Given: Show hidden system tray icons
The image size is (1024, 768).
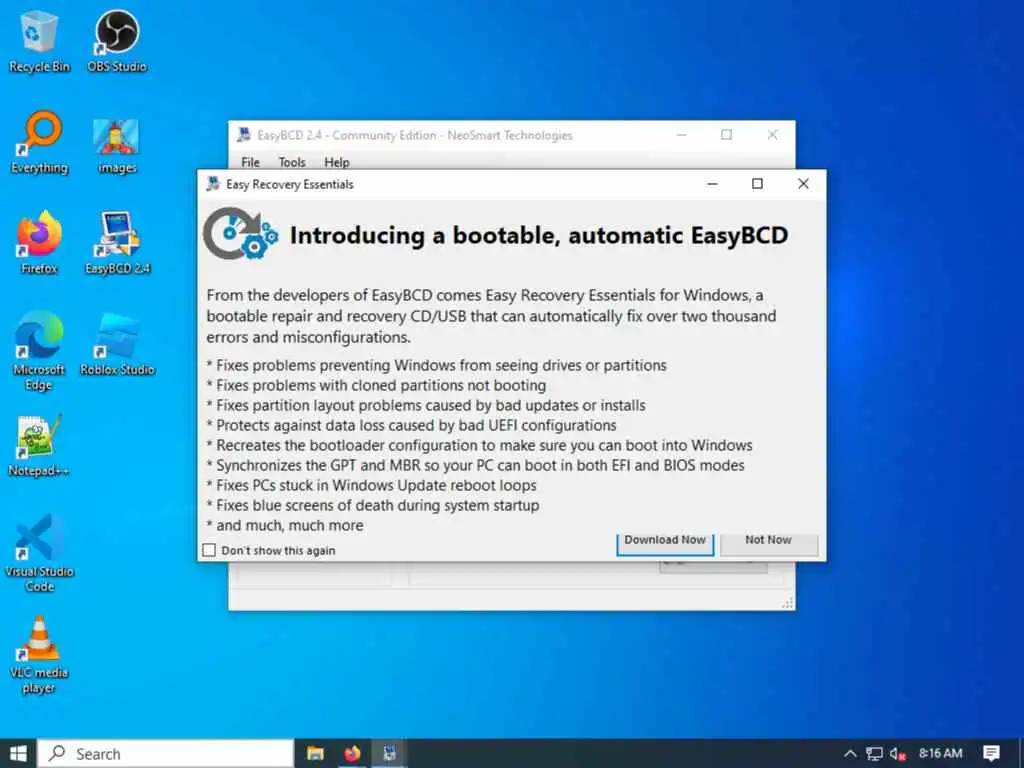Looking at the screenshot, I should point(850,754).
